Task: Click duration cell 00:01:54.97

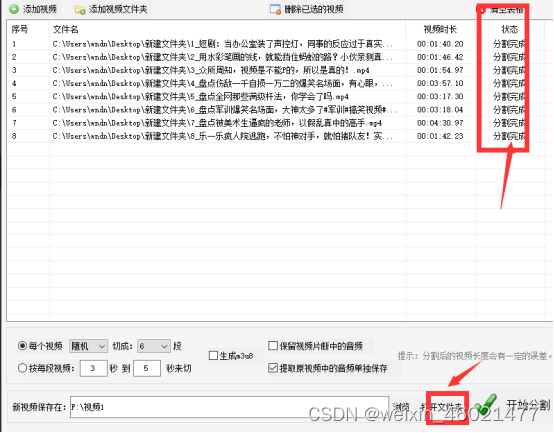Action: click(x=440, y=70)
